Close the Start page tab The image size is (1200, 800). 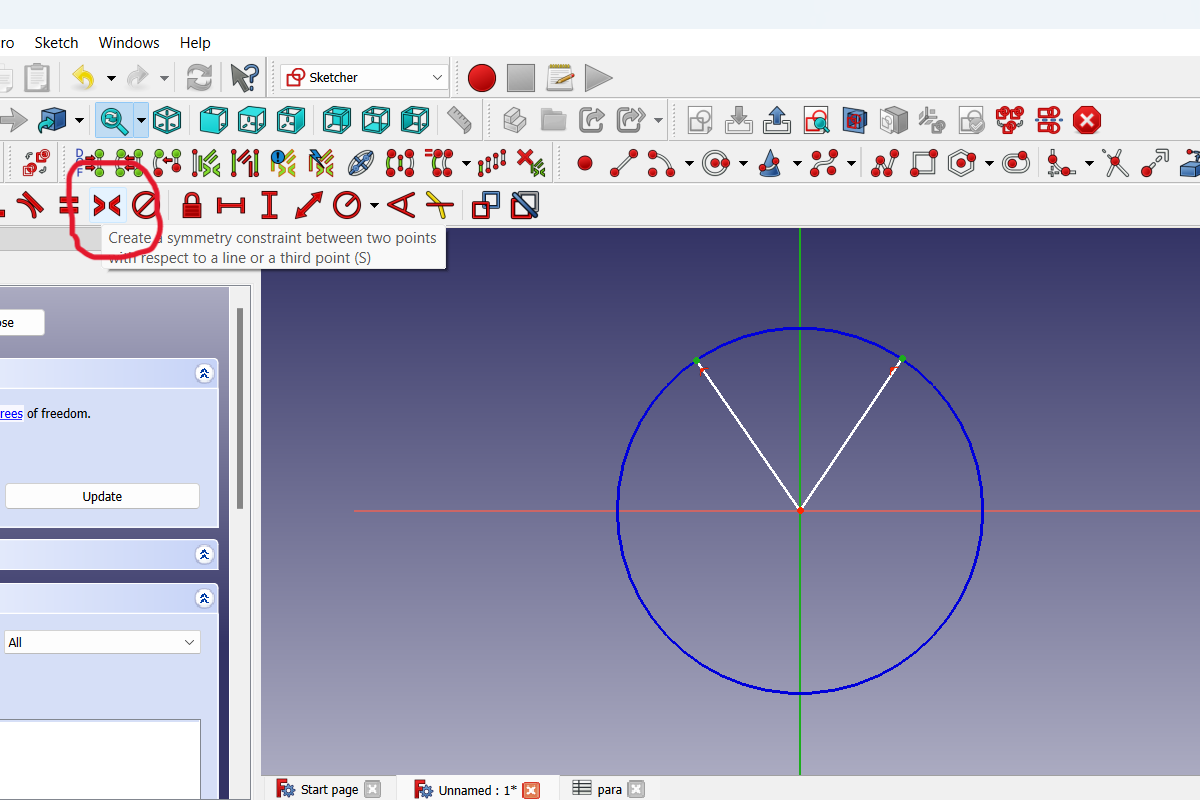373,789
